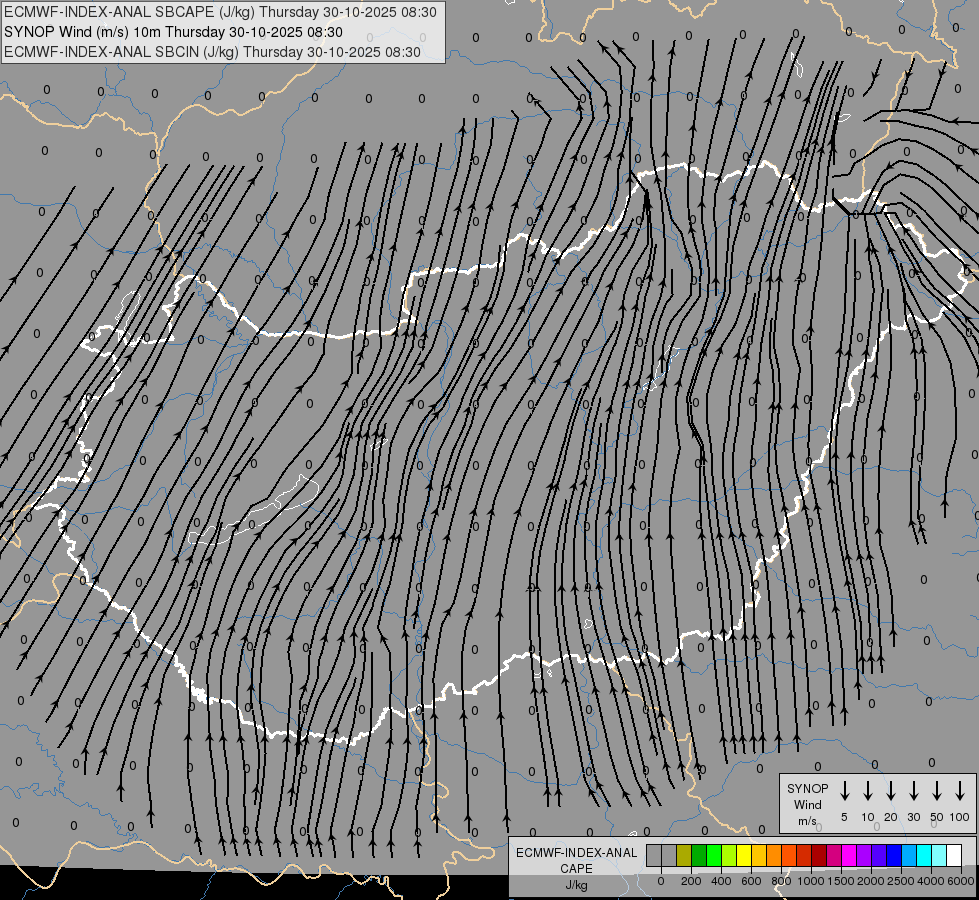Click the 50 m/s wind arrow in legend
Image resolution: width=979 pixels, height=900 pixels.
click(937, 791)
